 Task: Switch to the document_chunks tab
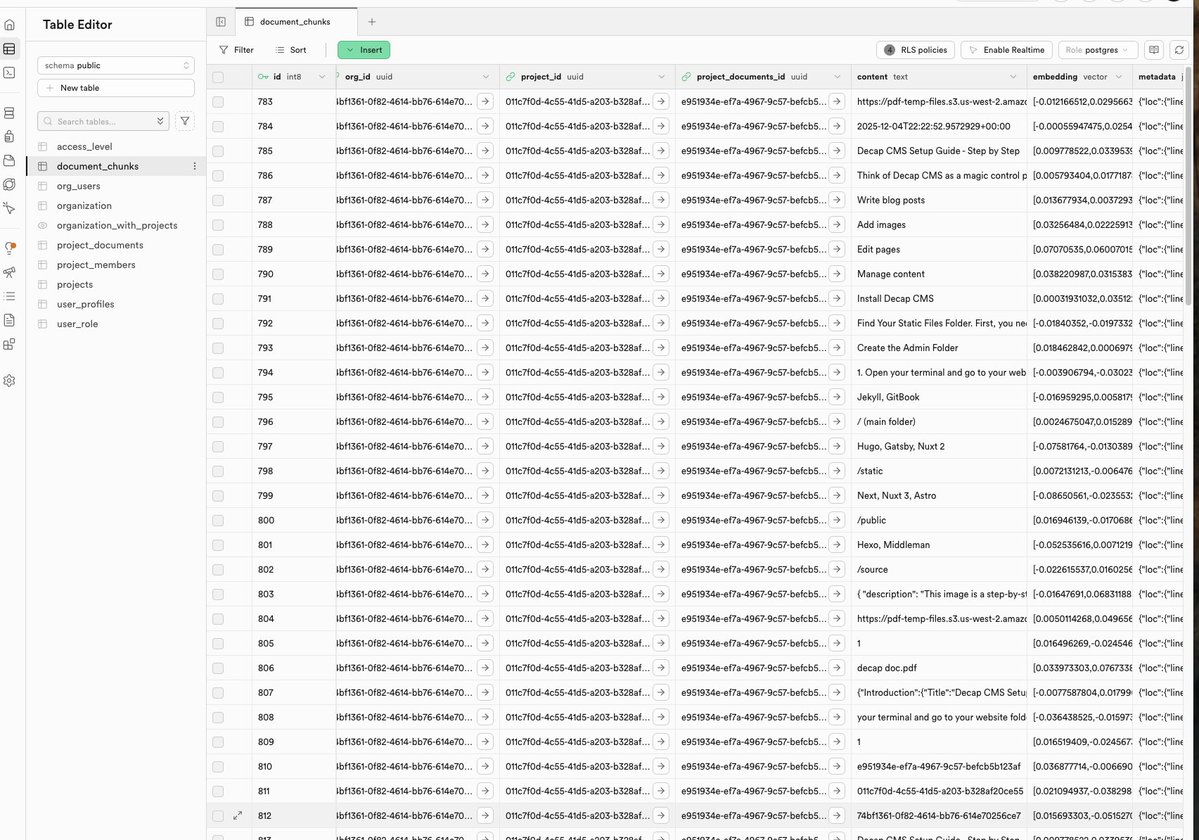pos(296,22)
